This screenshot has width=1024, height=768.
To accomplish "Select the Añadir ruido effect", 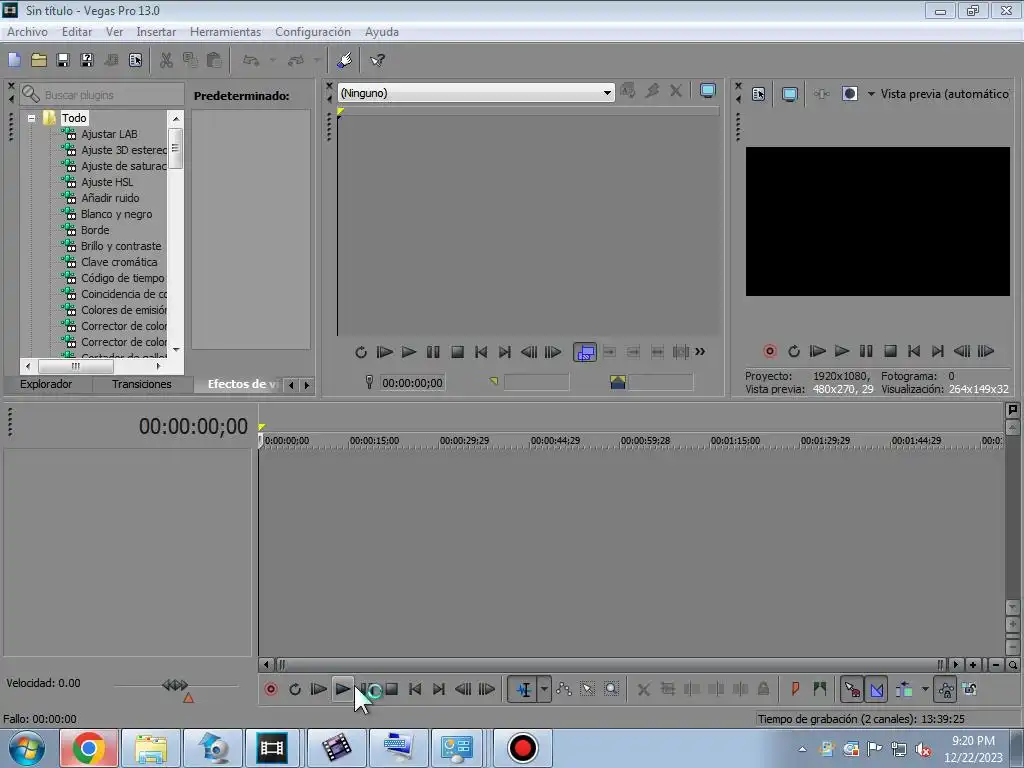I will 110,198.
